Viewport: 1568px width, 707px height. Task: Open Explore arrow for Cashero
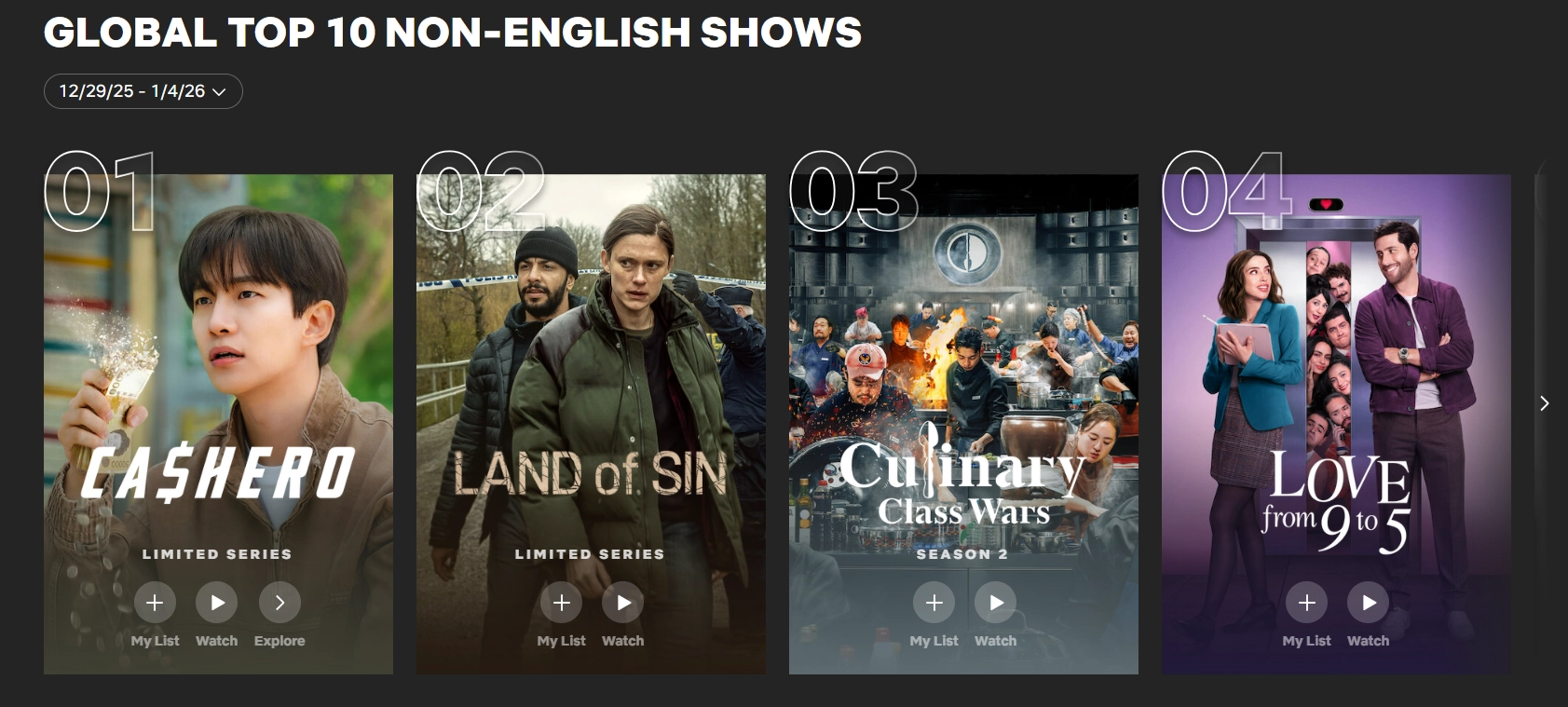pyautogui.click(x=280, y=603)
